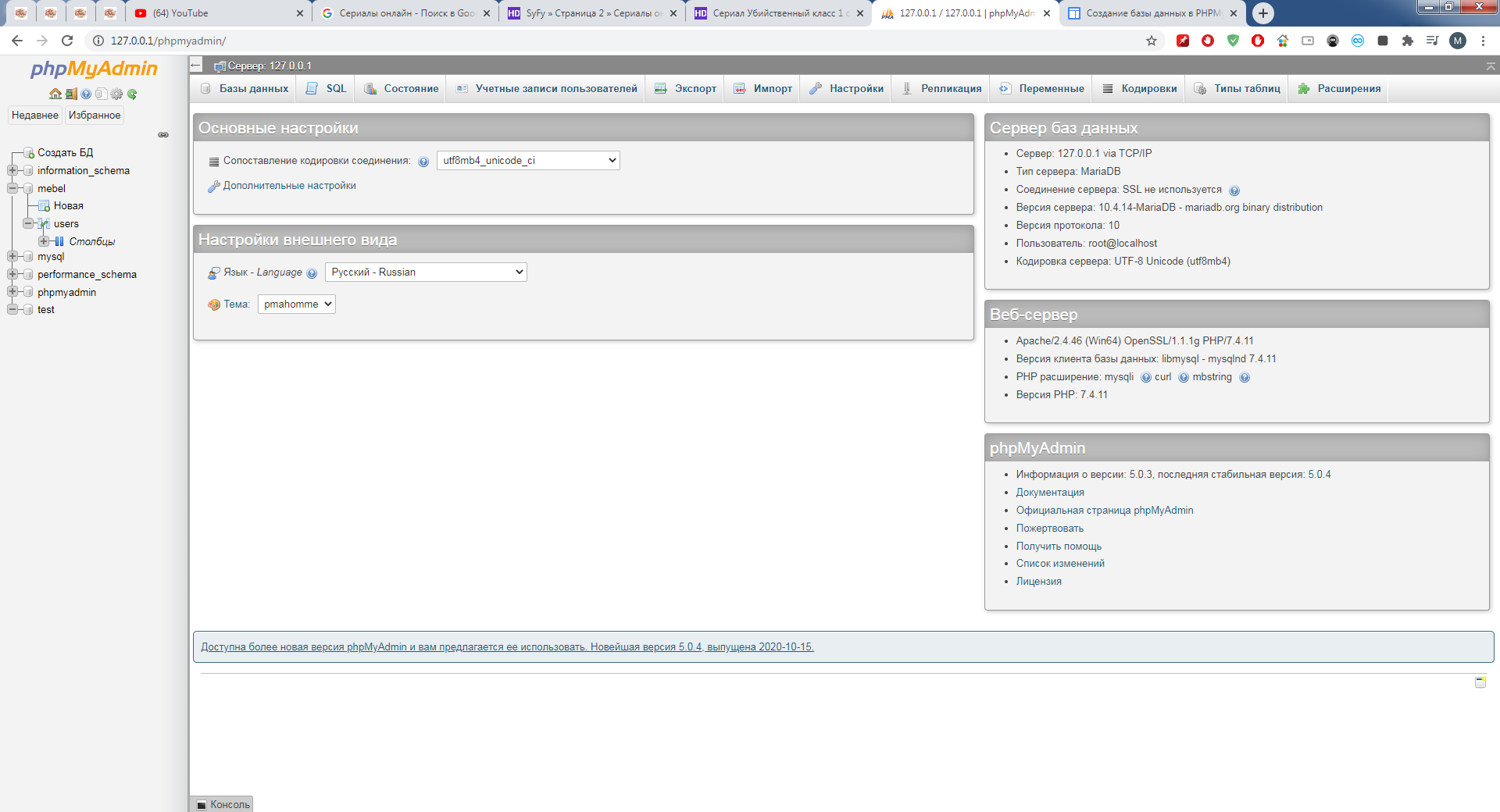Click help icon after curl extension
The image size is (1500, 812).
[x=1184, y=378]
